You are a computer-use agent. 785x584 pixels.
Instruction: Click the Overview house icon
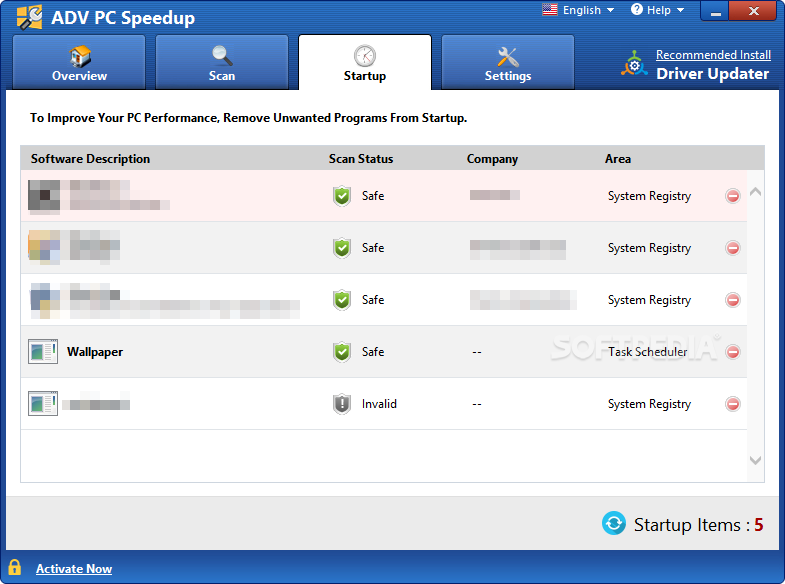[x=80, y=56]
